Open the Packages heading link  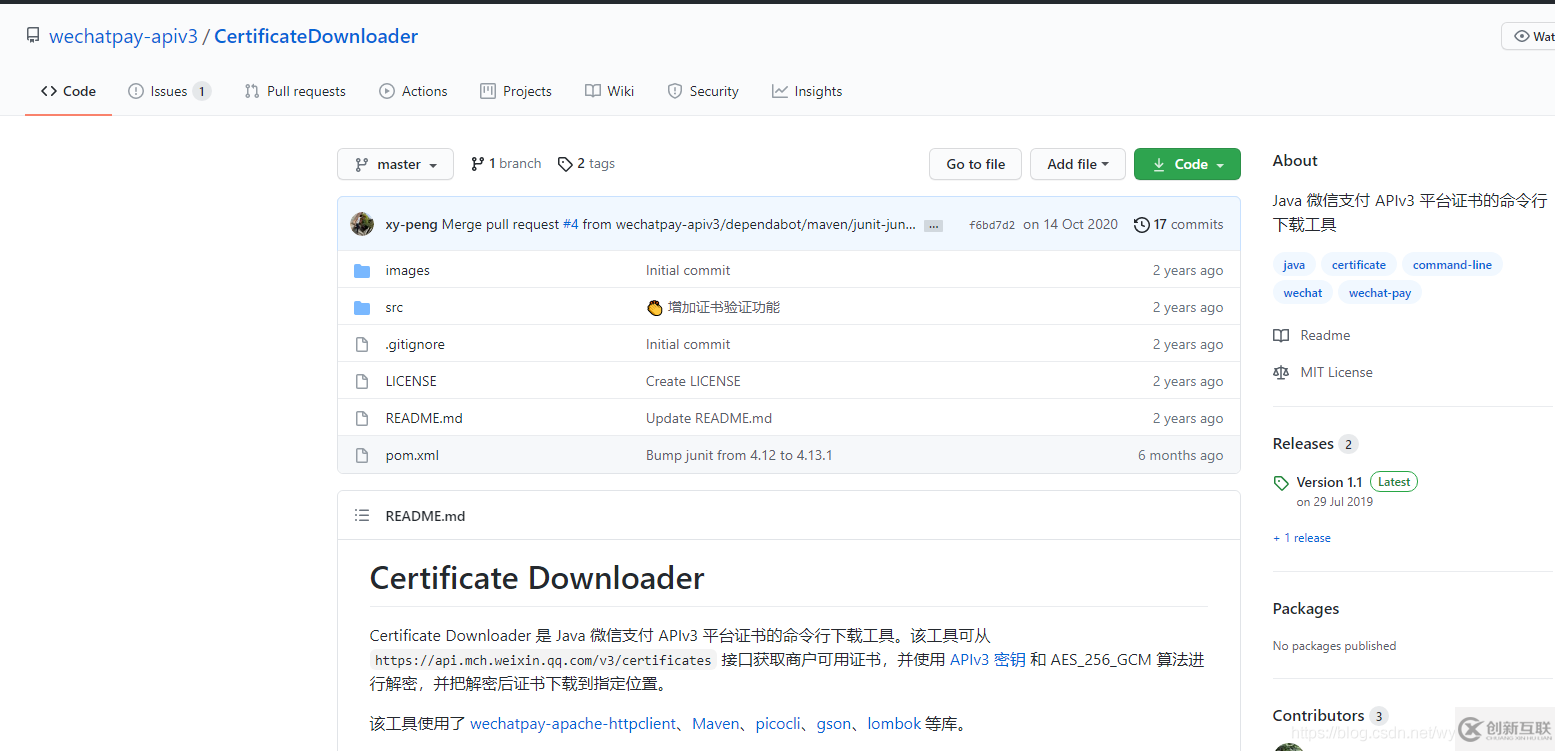[x=1306, y=609]
